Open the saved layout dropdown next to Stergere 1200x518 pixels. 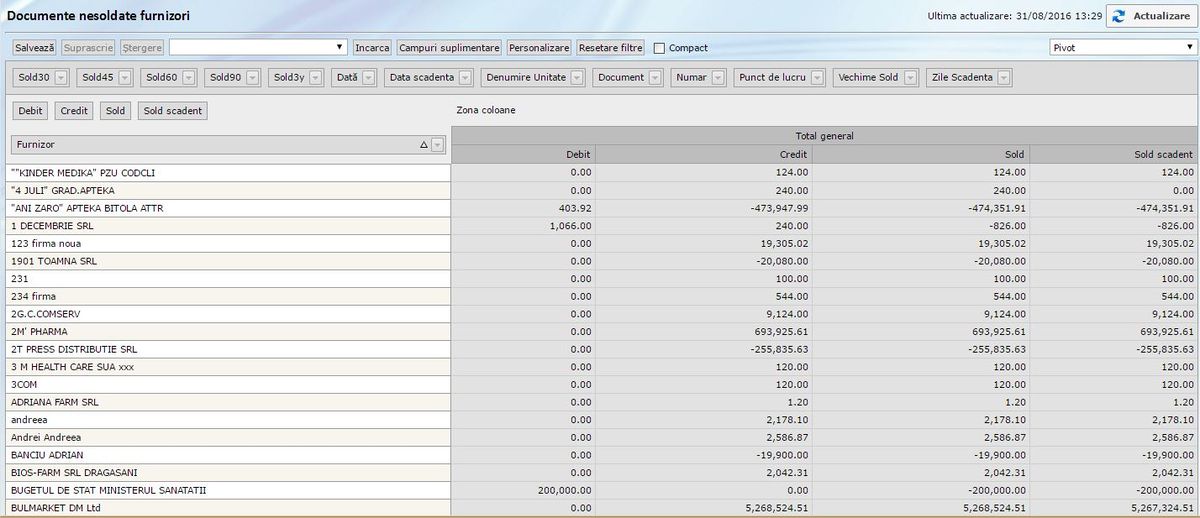coord(258,47)
